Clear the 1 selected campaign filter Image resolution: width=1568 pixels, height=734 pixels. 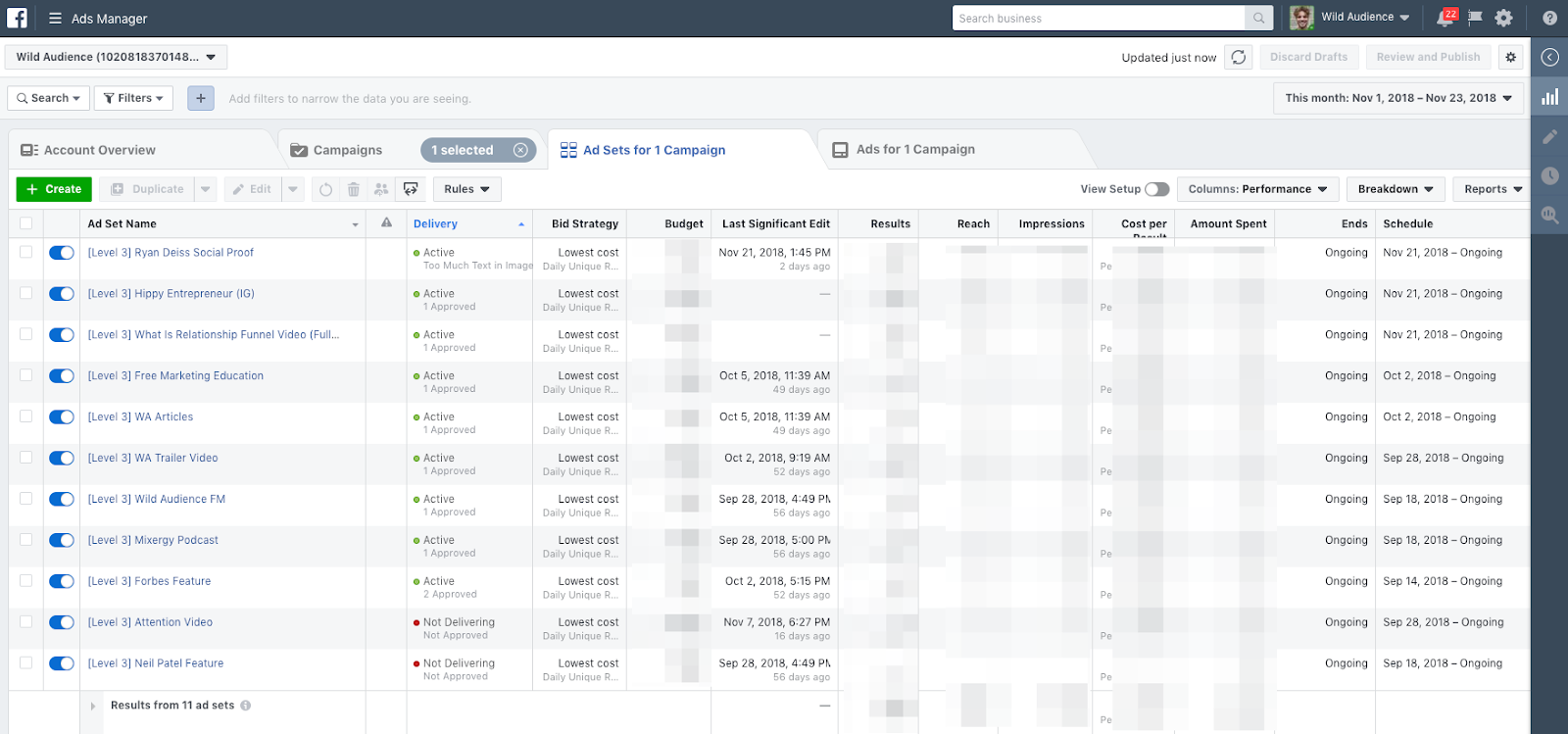click(x=520, y=150)
